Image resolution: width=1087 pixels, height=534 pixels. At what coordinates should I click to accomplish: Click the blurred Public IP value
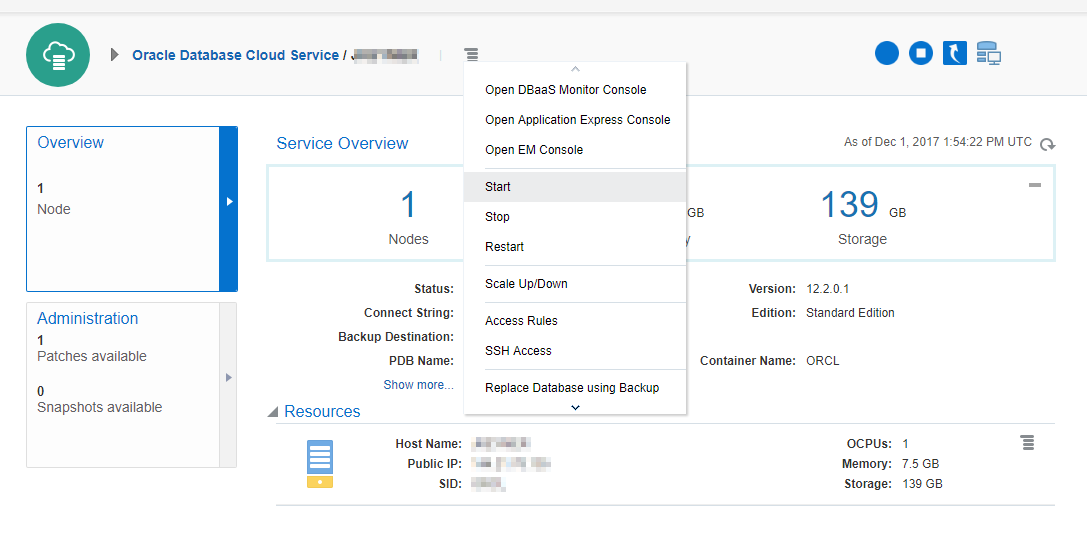512,464
